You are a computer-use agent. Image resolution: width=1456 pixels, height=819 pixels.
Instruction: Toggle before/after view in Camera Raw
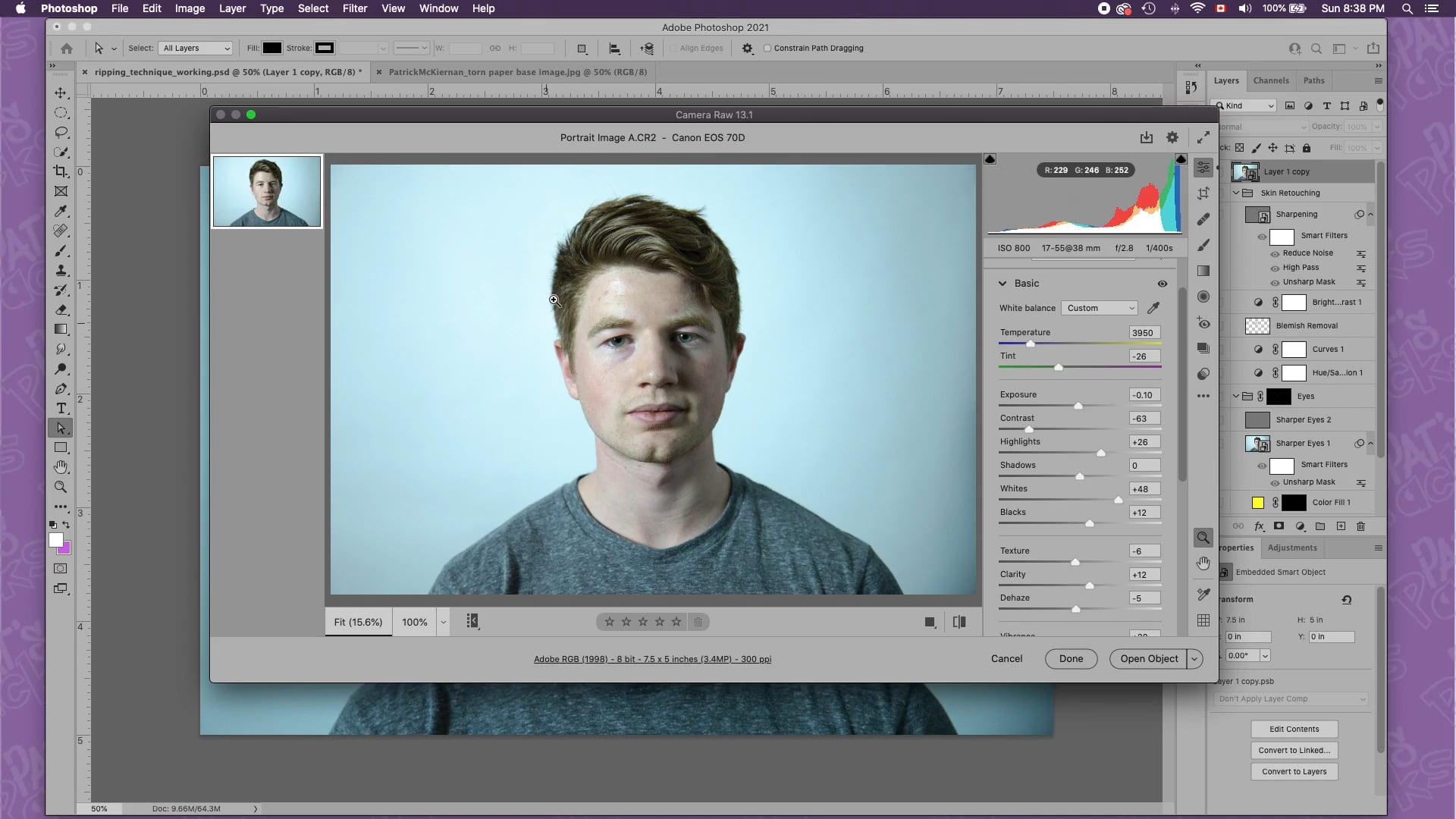click(x=959, y=622)
